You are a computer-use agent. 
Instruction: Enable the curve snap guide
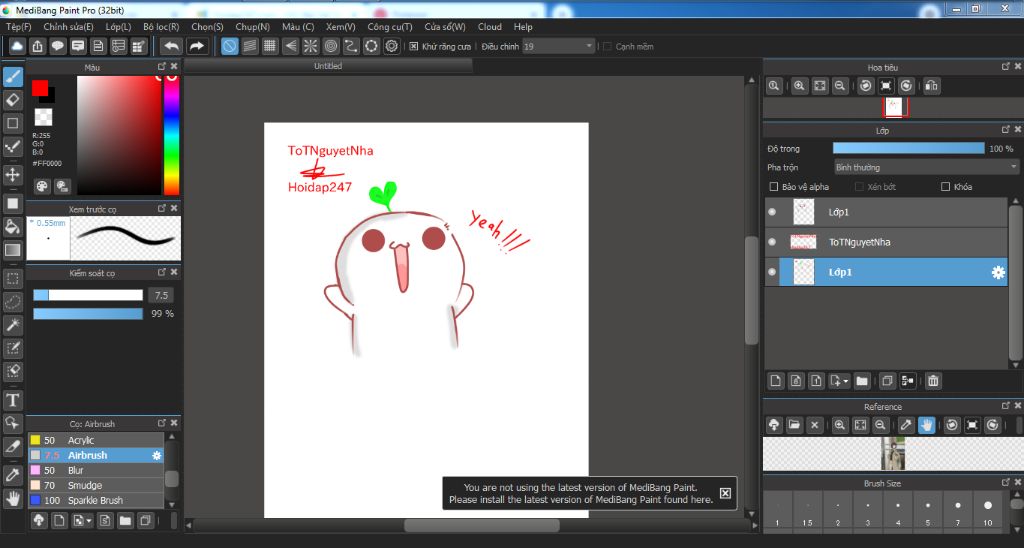pyautogui.click(x=351, y=46)
